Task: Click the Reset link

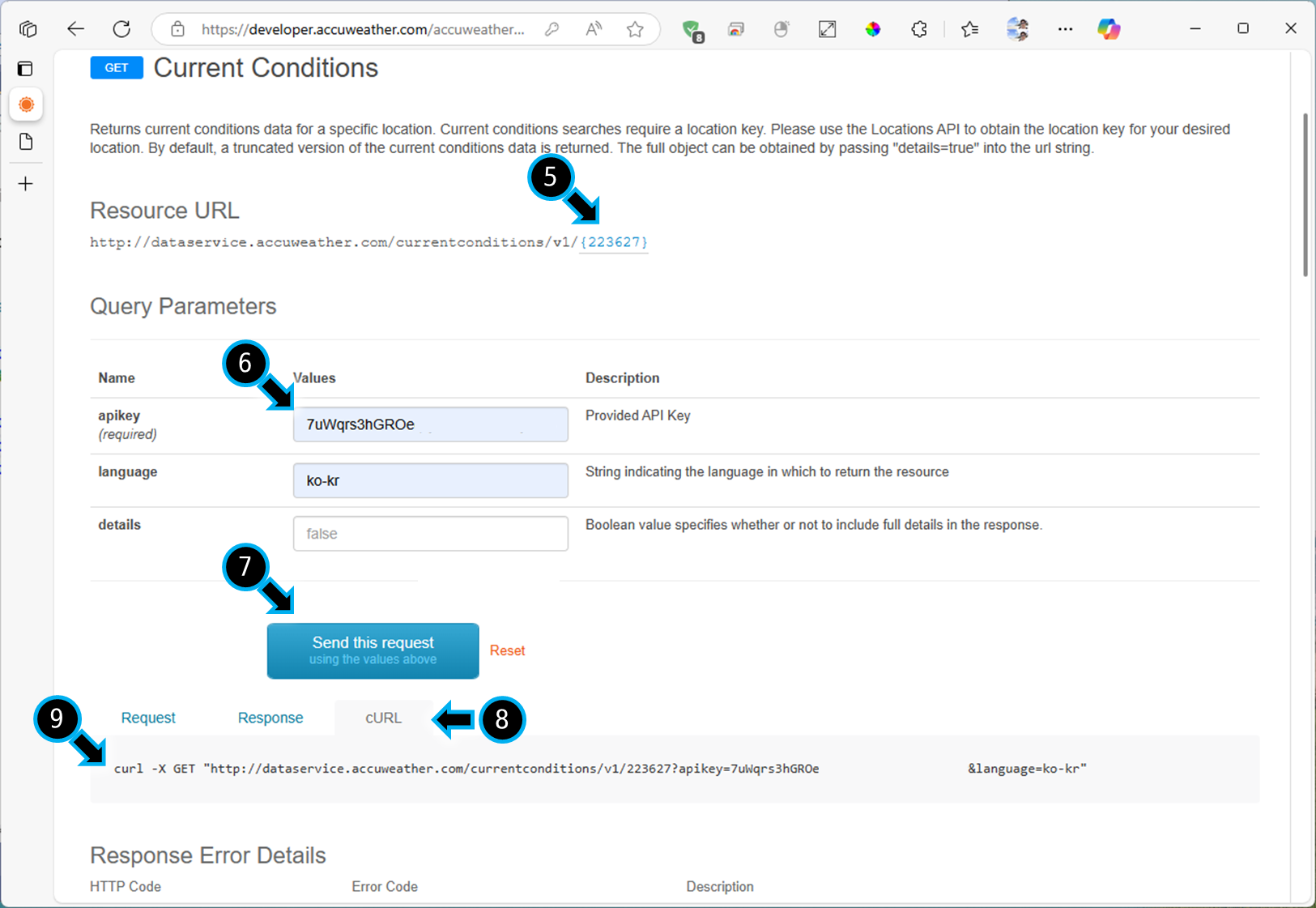Action: click(508, 650)
